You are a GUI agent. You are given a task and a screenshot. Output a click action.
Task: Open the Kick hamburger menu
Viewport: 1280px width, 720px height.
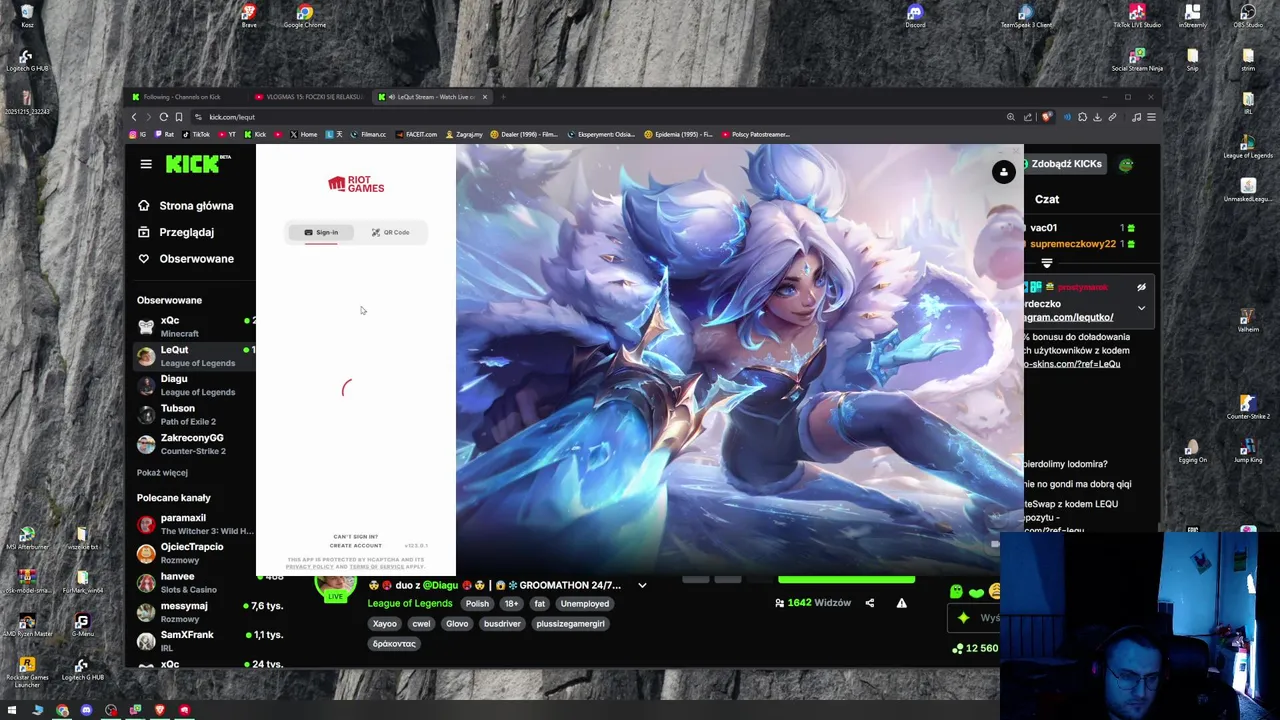(x=146, y=164)
